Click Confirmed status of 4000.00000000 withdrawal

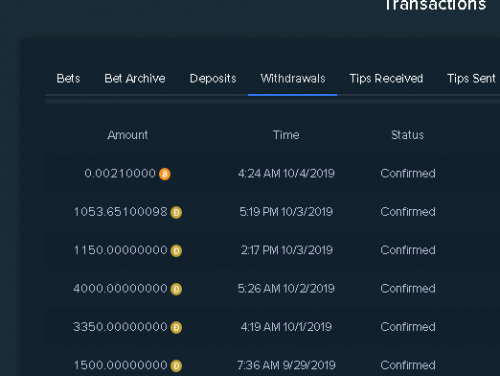pos(408,288)
